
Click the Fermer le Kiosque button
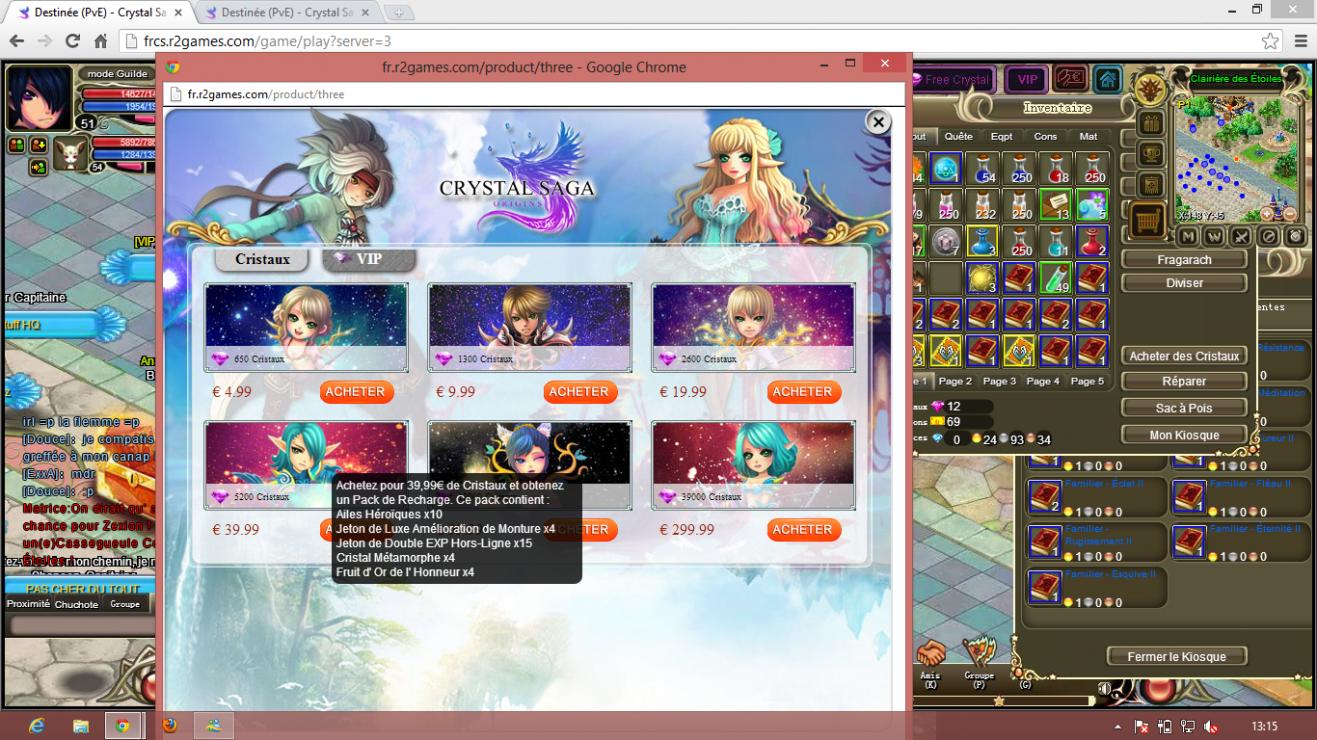[x=1177, y=656]
